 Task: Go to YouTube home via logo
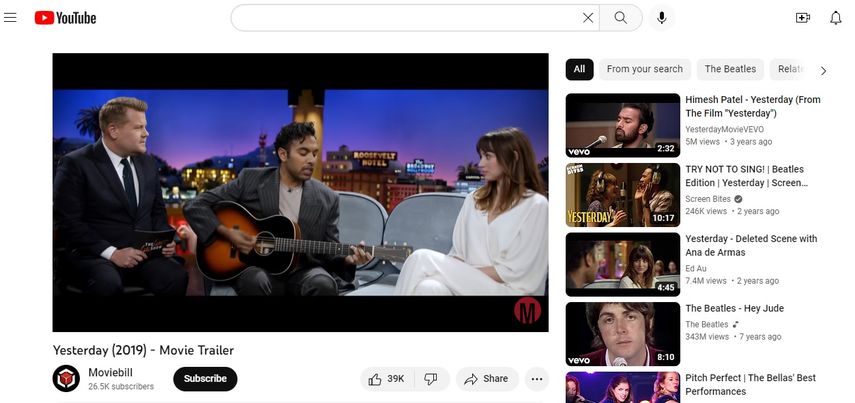tap(65, 18)
